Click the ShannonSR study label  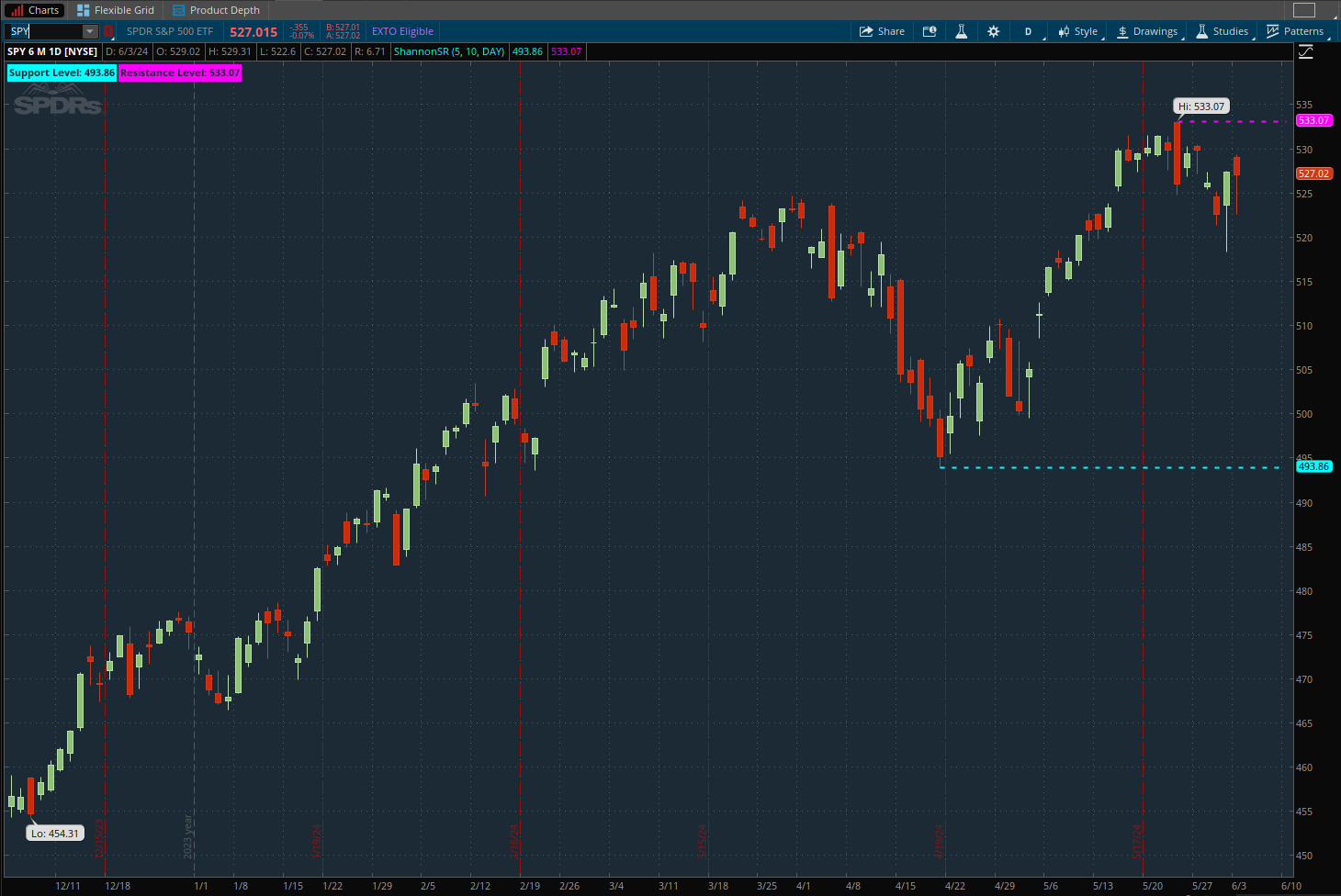tap(448, 51)
